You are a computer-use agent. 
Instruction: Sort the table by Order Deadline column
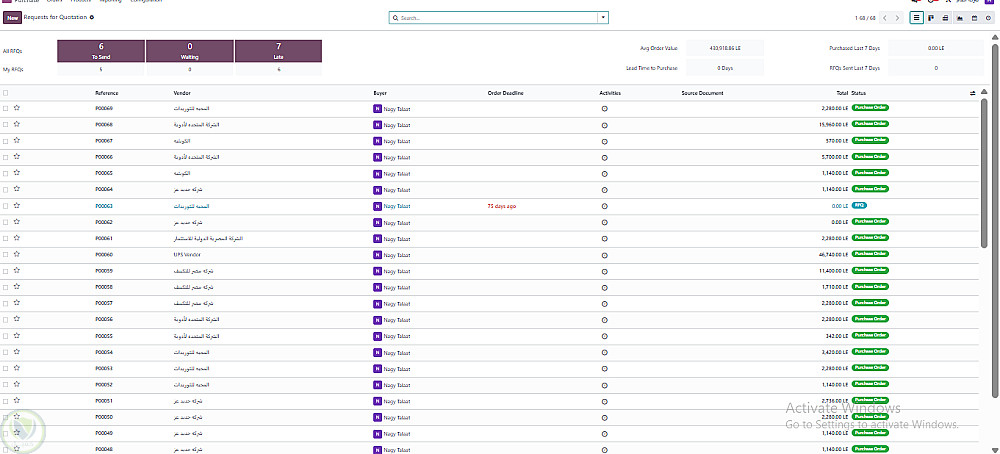point(506,93)
